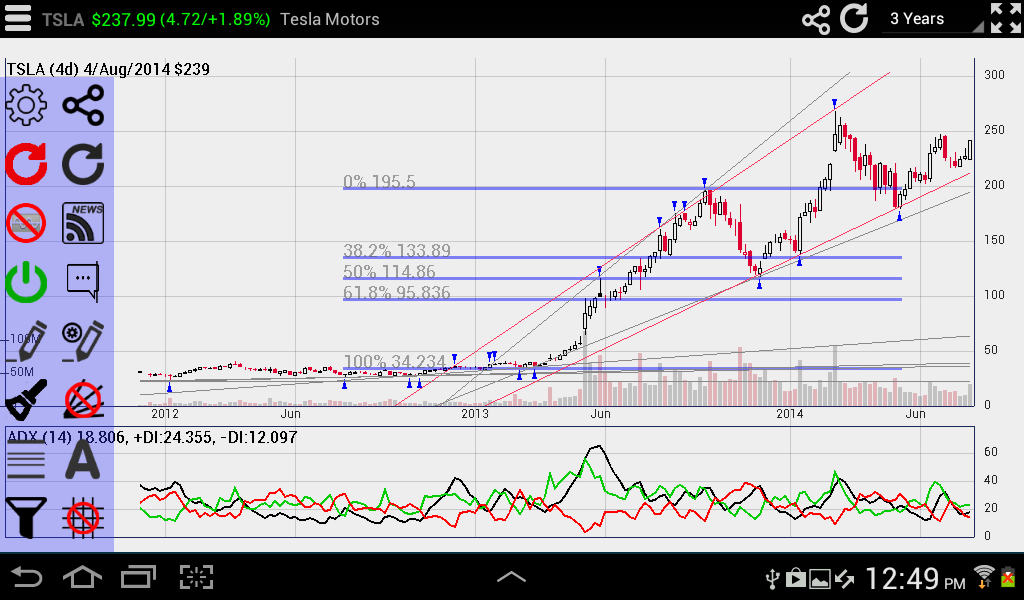1024x600 pixels.
Task: Tap the USB status icon
Action: point(773,578)
